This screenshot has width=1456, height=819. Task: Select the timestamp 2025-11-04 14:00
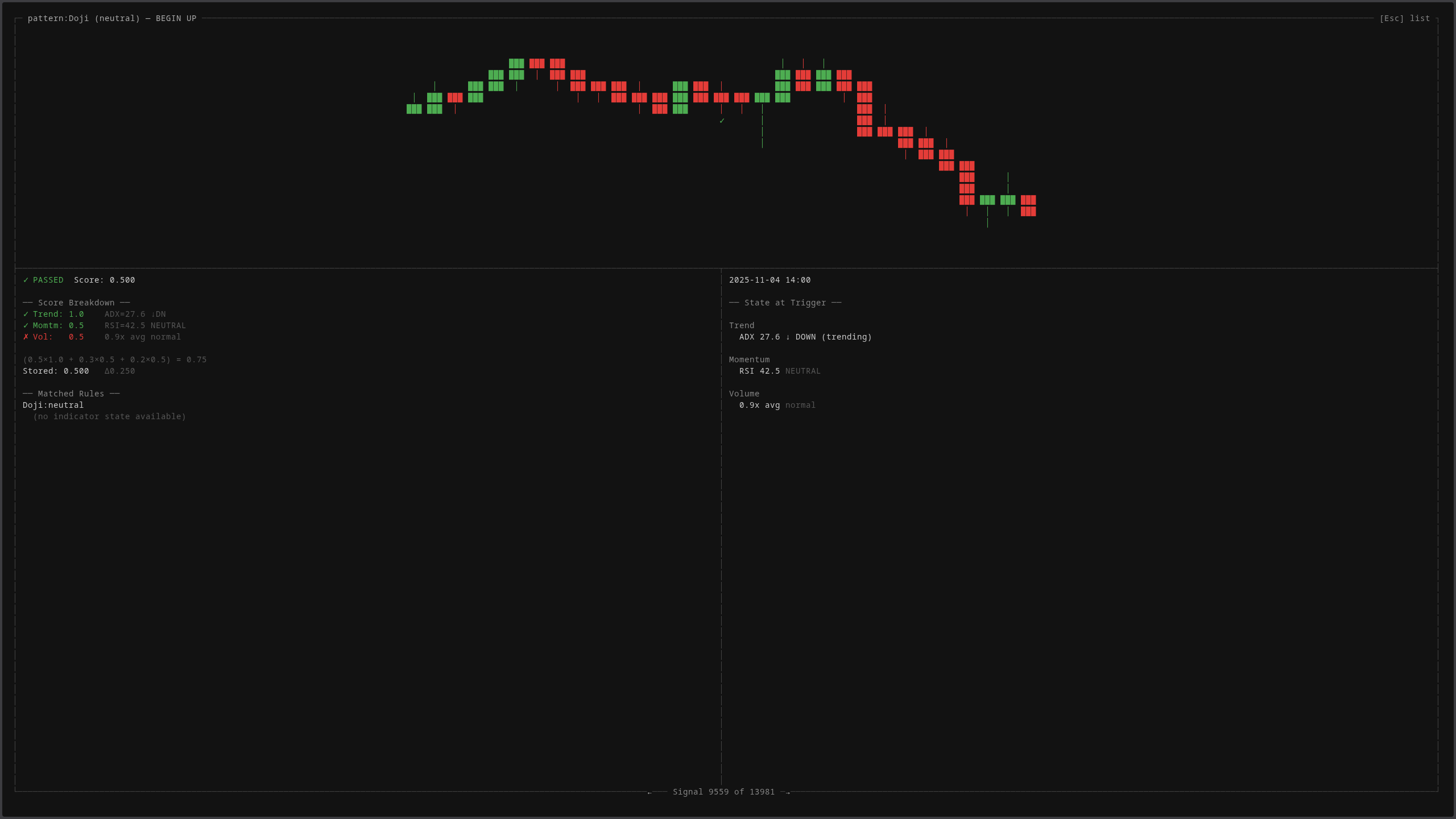[x=770, y=280]
